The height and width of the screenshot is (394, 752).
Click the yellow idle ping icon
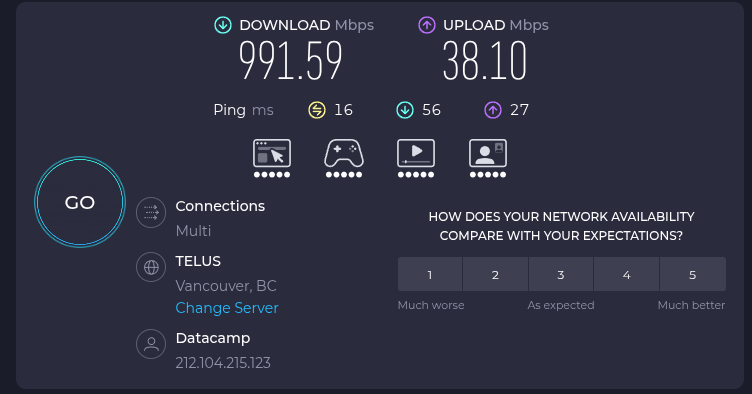point(317,110)
